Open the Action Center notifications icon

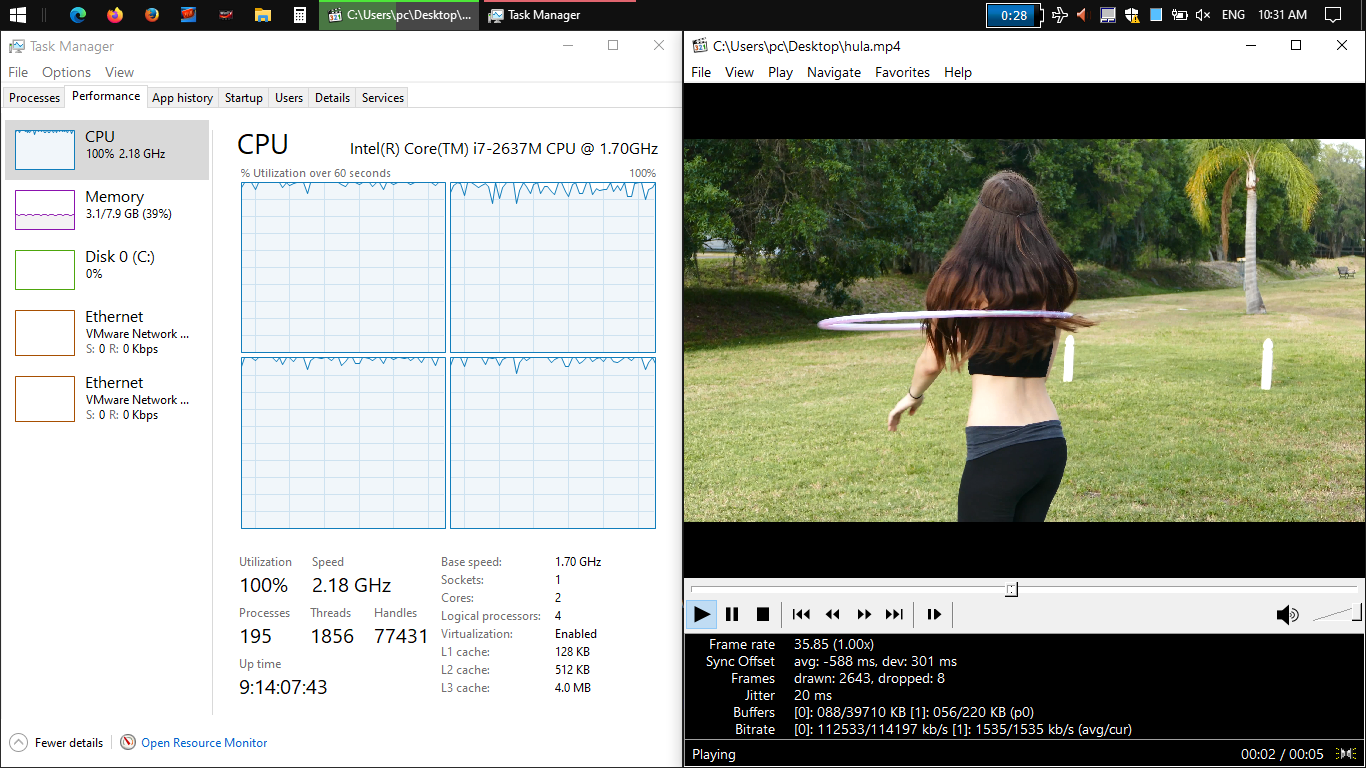pos(1333,15)
